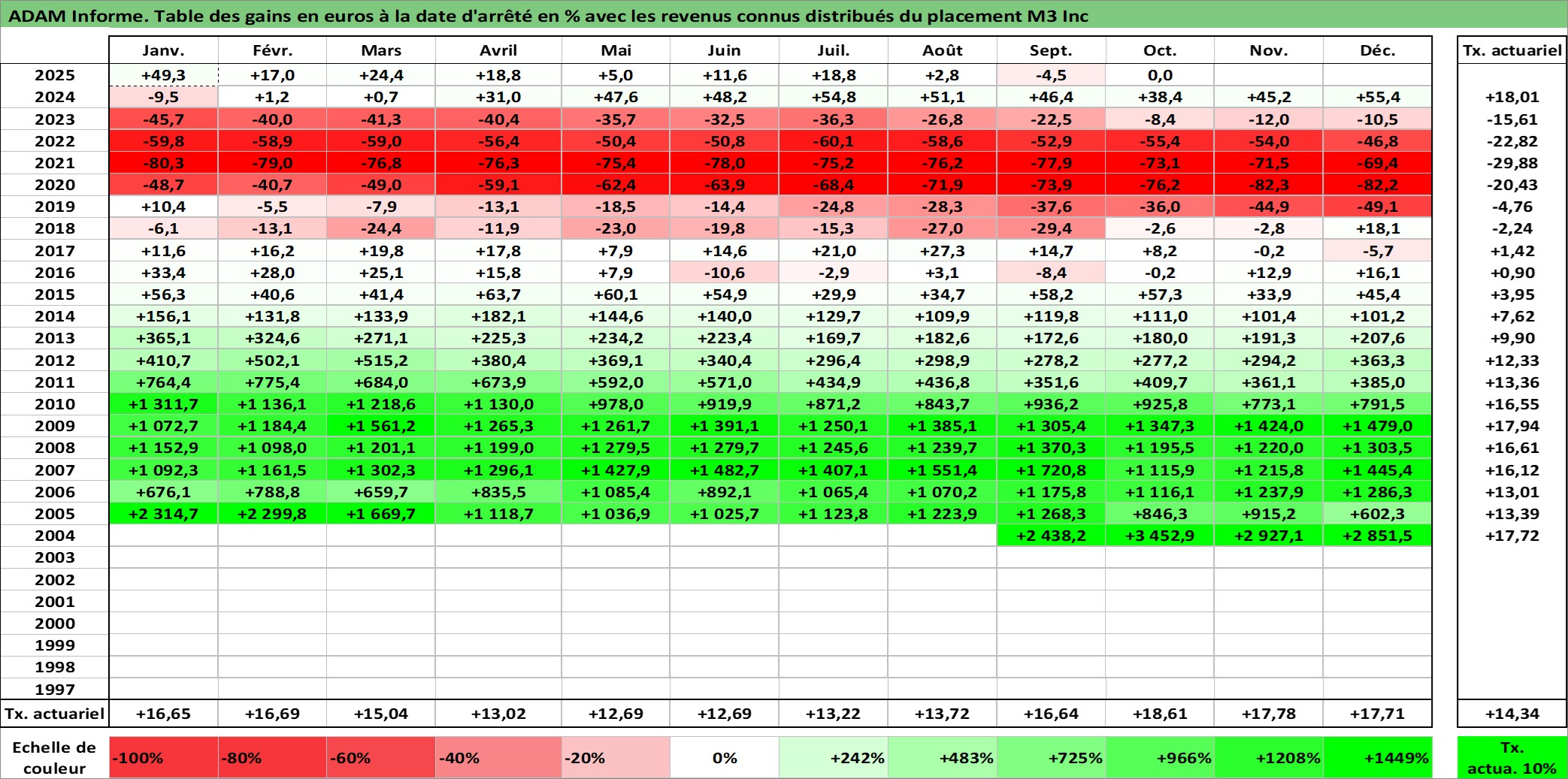Click overall rate +14,34
Image resolution: width=1568 pixels, height=779 pixels.
point(1512,714)
